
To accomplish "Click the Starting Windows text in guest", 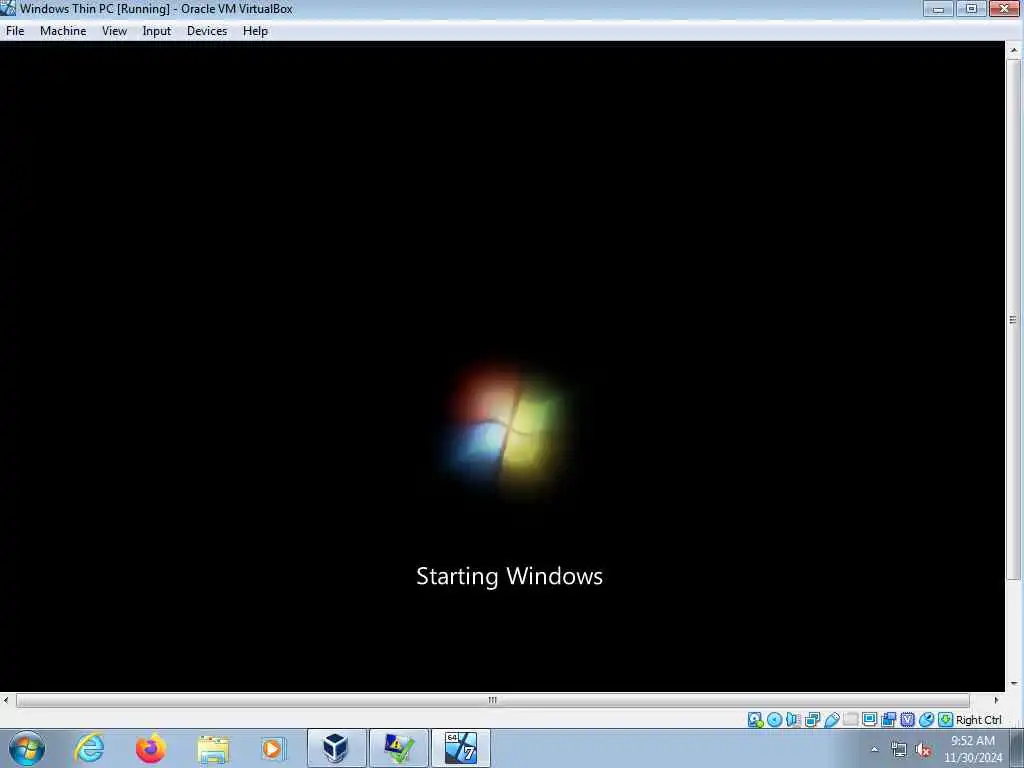I will point(509,576).
